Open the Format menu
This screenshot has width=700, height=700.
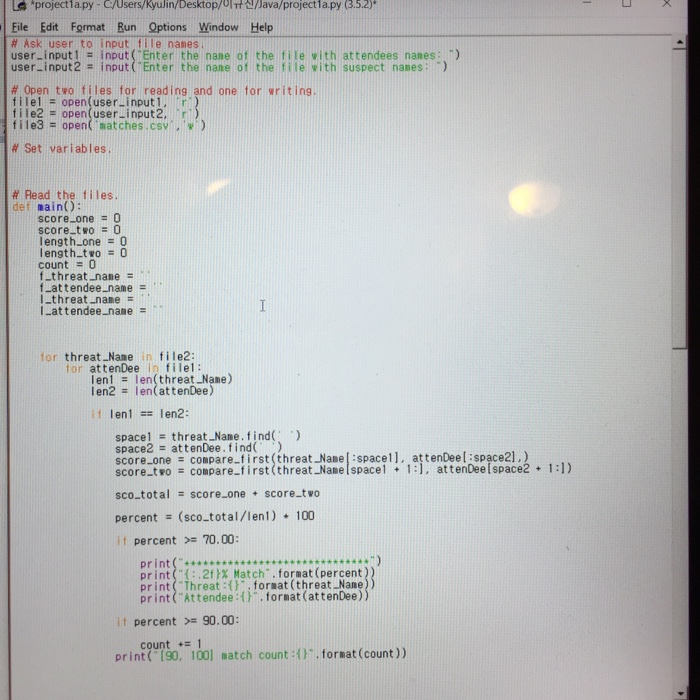[x=88, y=27]
